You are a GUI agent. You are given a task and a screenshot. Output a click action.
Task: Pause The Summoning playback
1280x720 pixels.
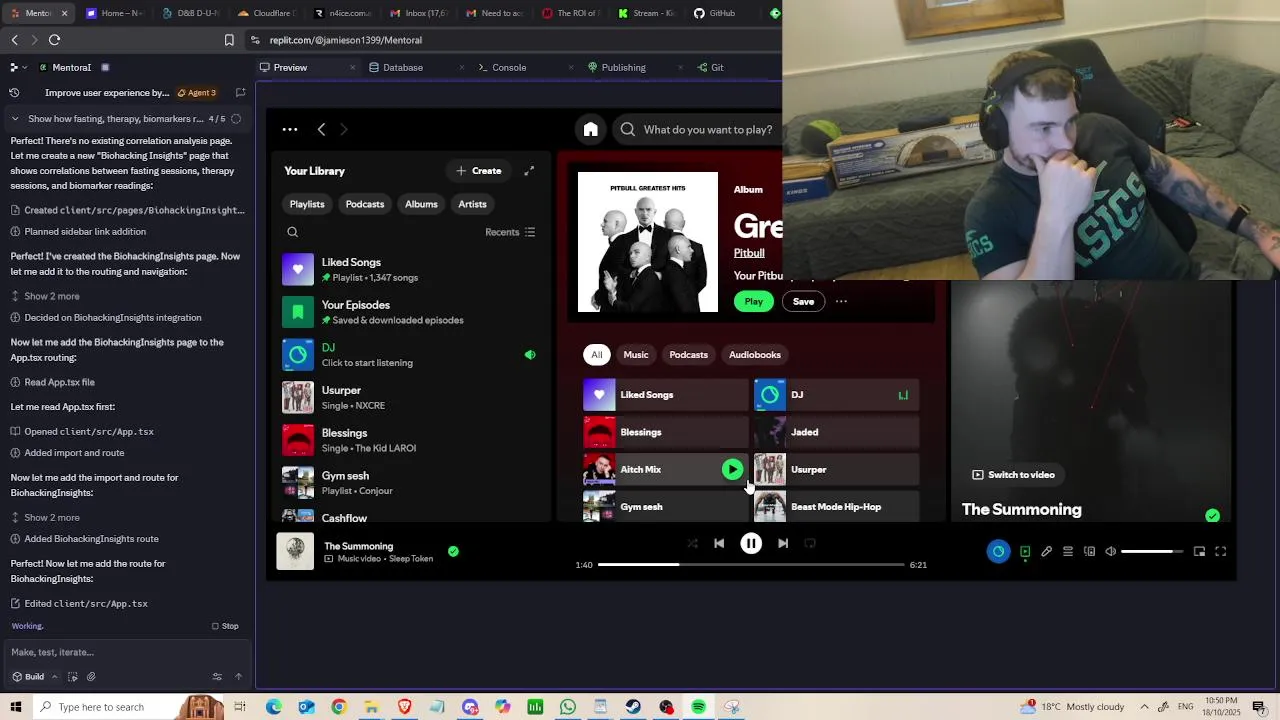[751, 543]
